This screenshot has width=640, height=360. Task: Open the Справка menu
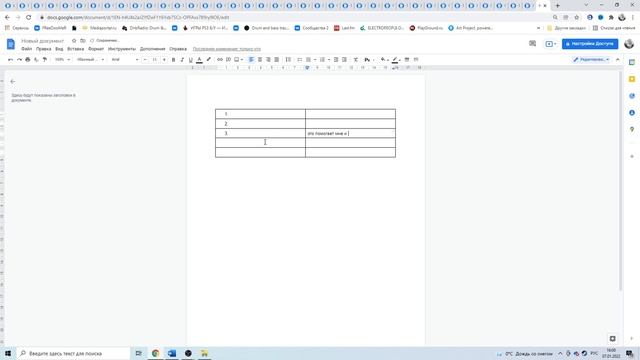pos(178,49)
